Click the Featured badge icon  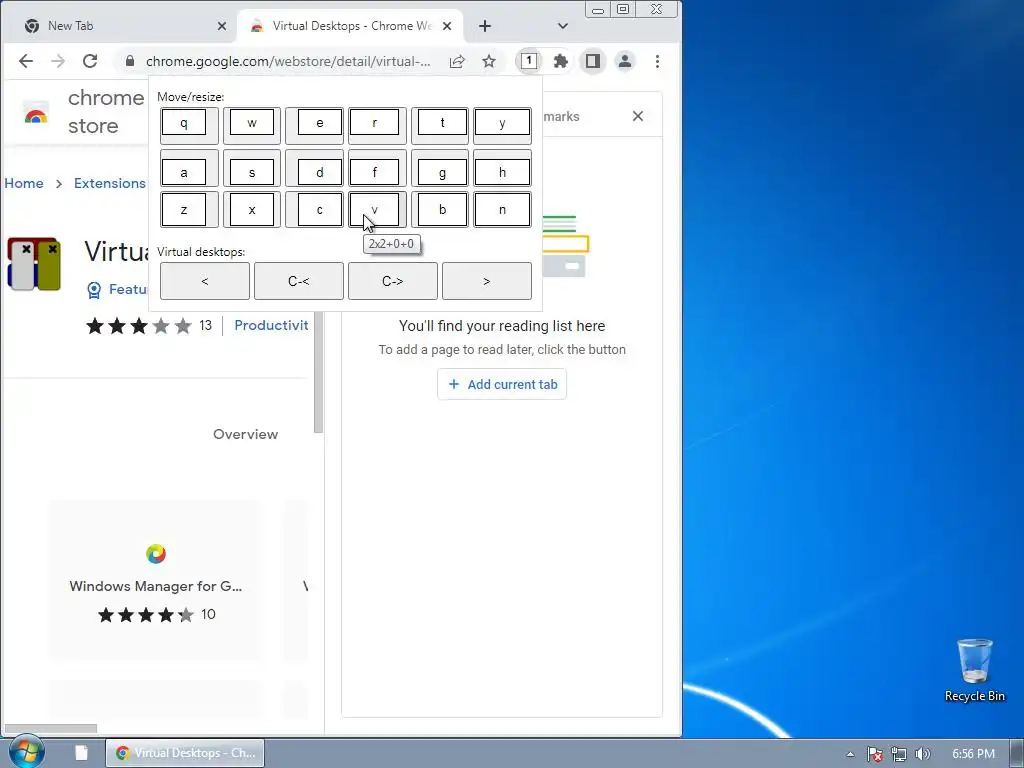click(94, 290)
